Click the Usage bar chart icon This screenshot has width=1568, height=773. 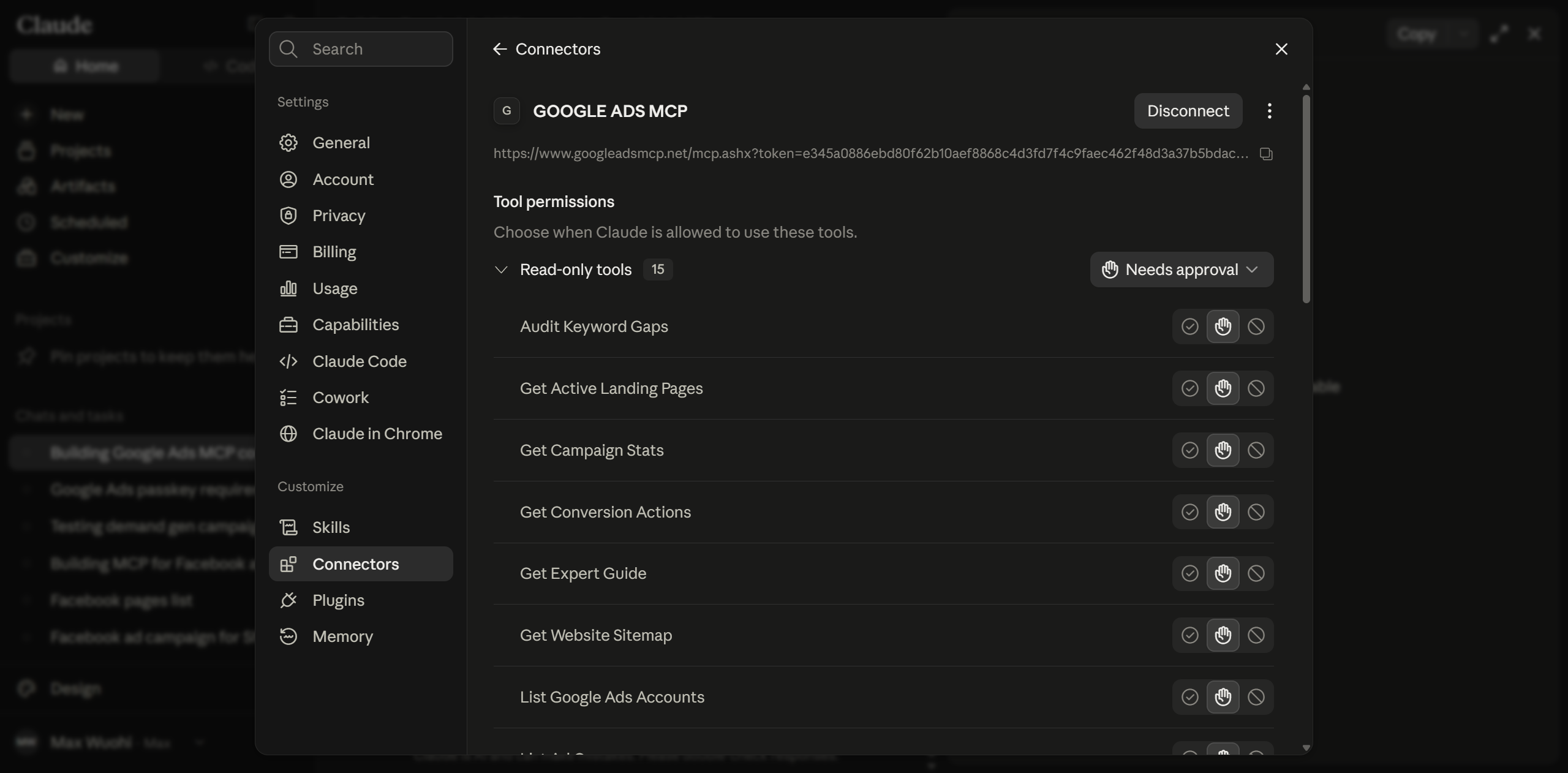(x=288, y=288)
